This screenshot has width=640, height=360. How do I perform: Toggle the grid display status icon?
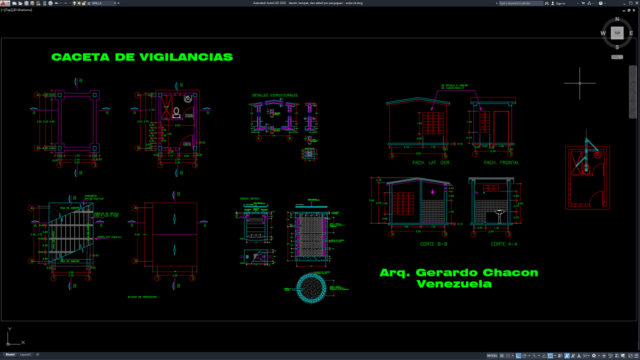tap(502, 356)
